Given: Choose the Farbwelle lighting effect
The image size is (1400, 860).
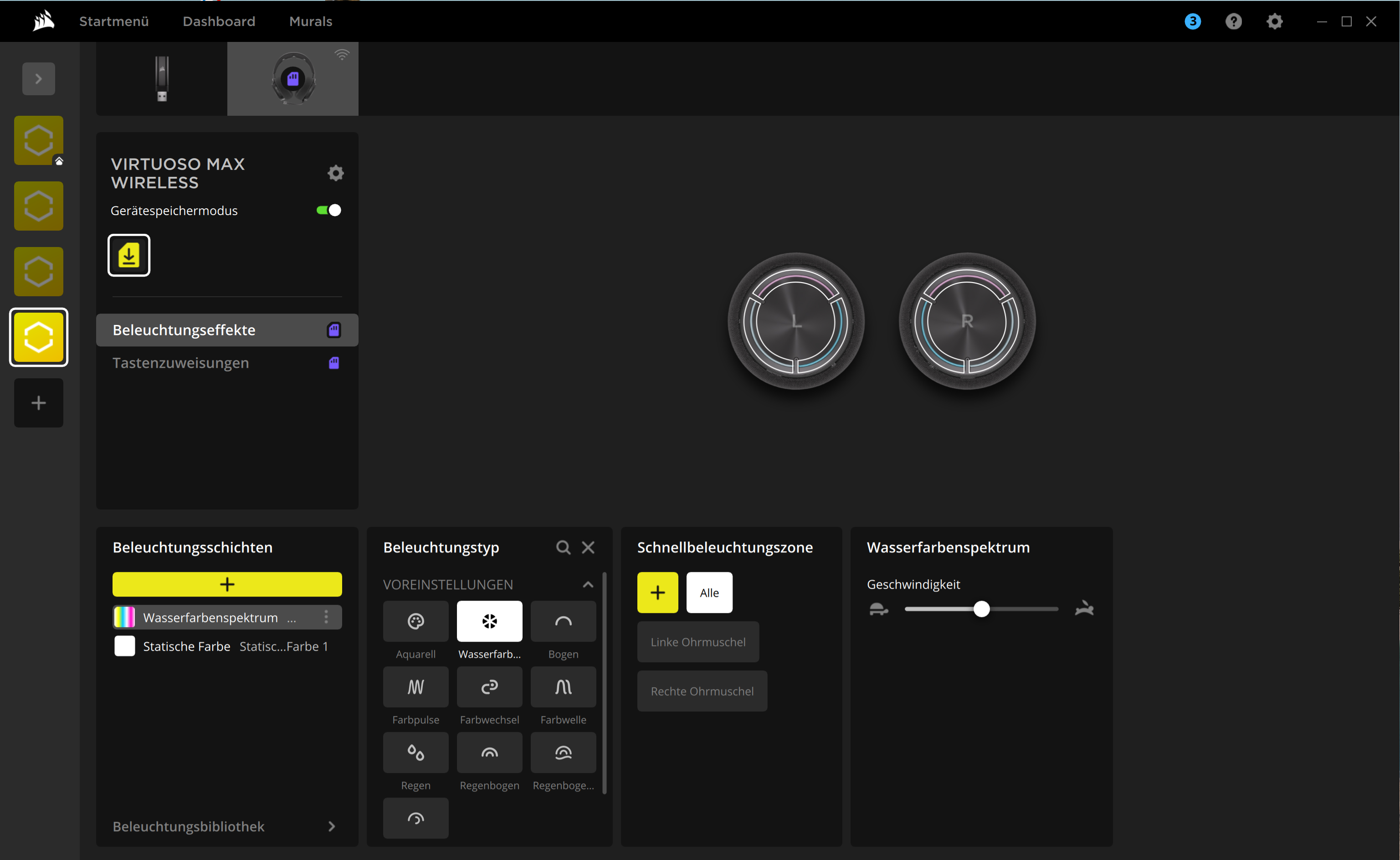Looking at the screenshot, I should [563, 687].
